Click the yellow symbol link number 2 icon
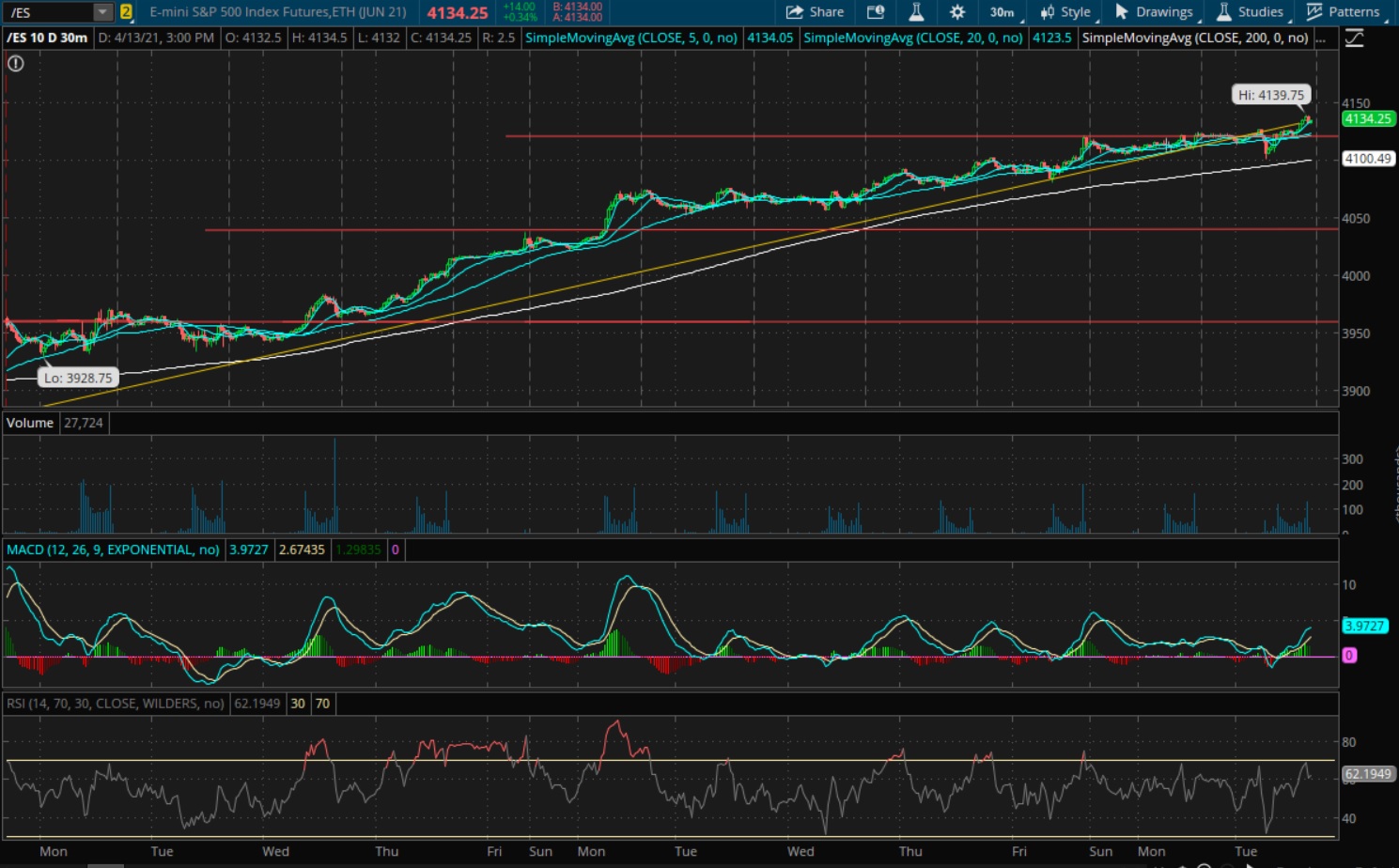 (x=126, y=12)
